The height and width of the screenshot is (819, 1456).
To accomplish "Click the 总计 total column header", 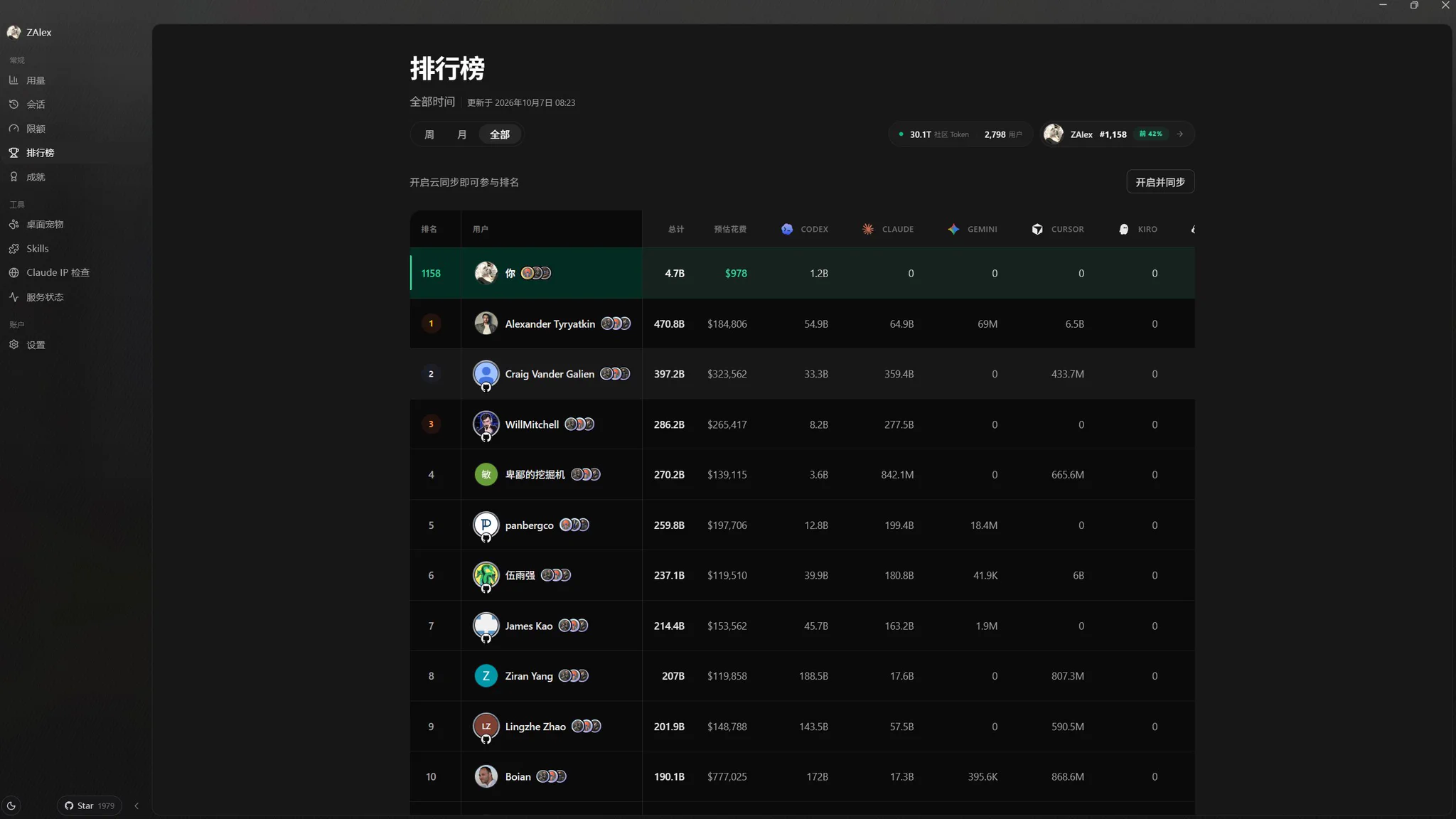I will pos(676,229).
